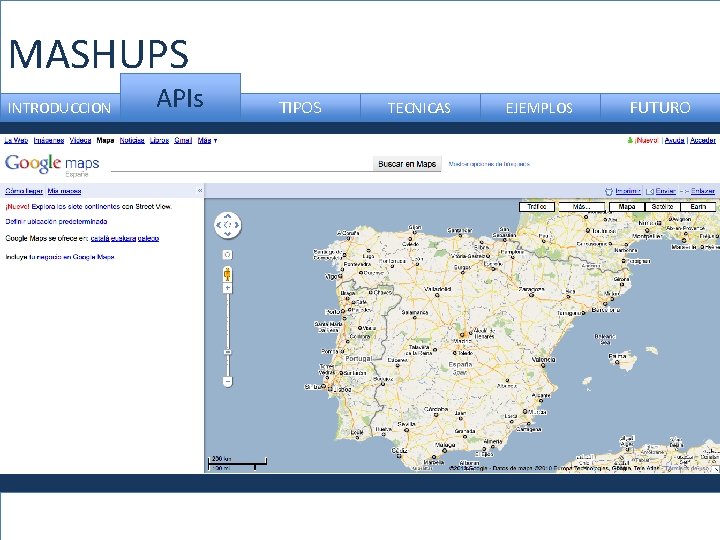Click the small square button above Pegman
Screen dimensions: 720x540
(227, 254)
